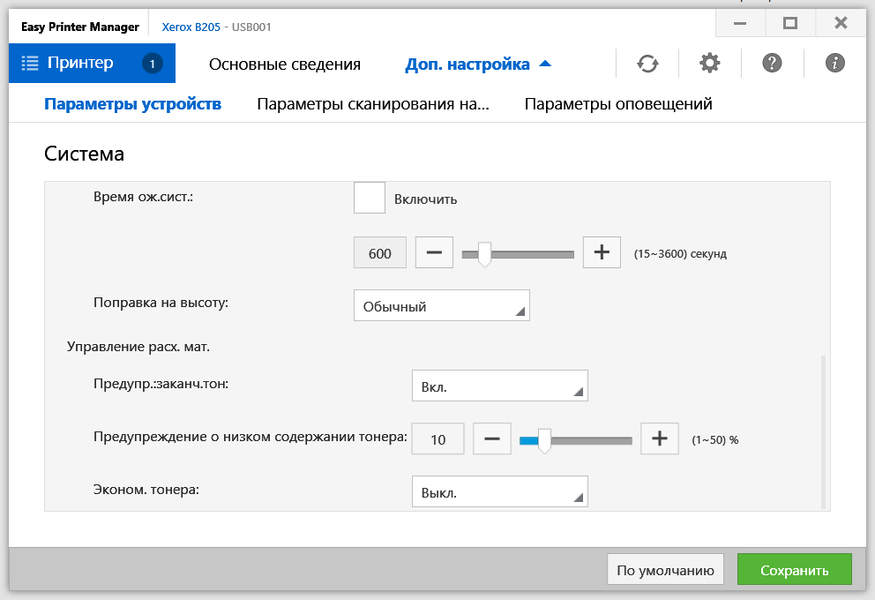Click the minus button for system timeout
This screenshot has height=600, width=875.
(x=434, y=253)
